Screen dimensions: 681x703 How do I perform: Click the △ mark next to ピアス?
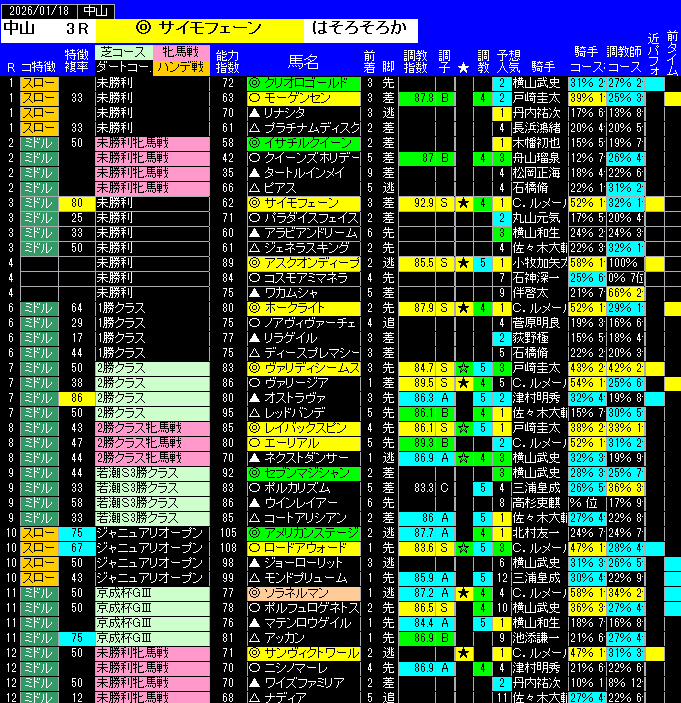[254, 188]
